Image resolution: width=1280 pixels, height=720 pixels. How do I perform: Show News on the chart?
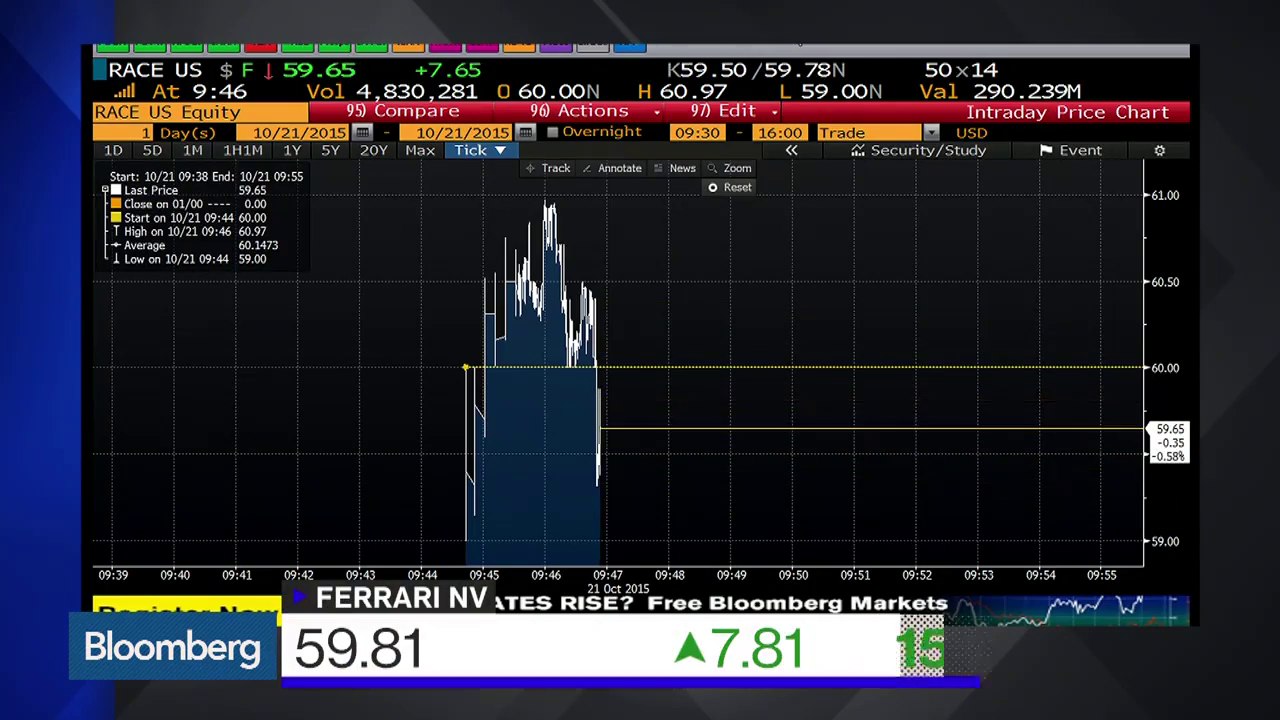click(674, 168)
